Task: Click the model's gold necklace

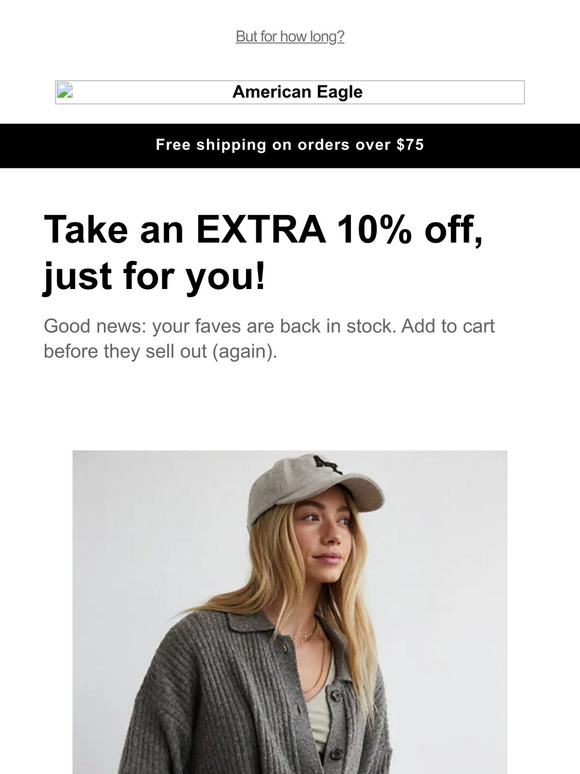Action: tap(307, 638)
